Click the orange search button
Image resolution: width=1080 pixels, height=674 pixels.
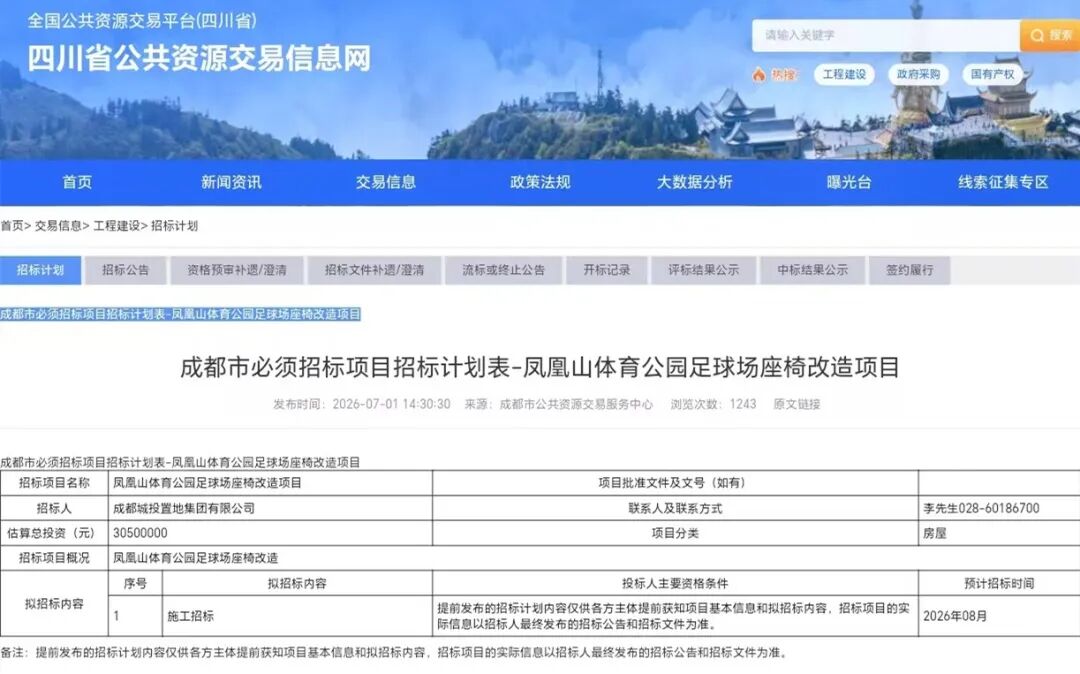point(1050,35)
